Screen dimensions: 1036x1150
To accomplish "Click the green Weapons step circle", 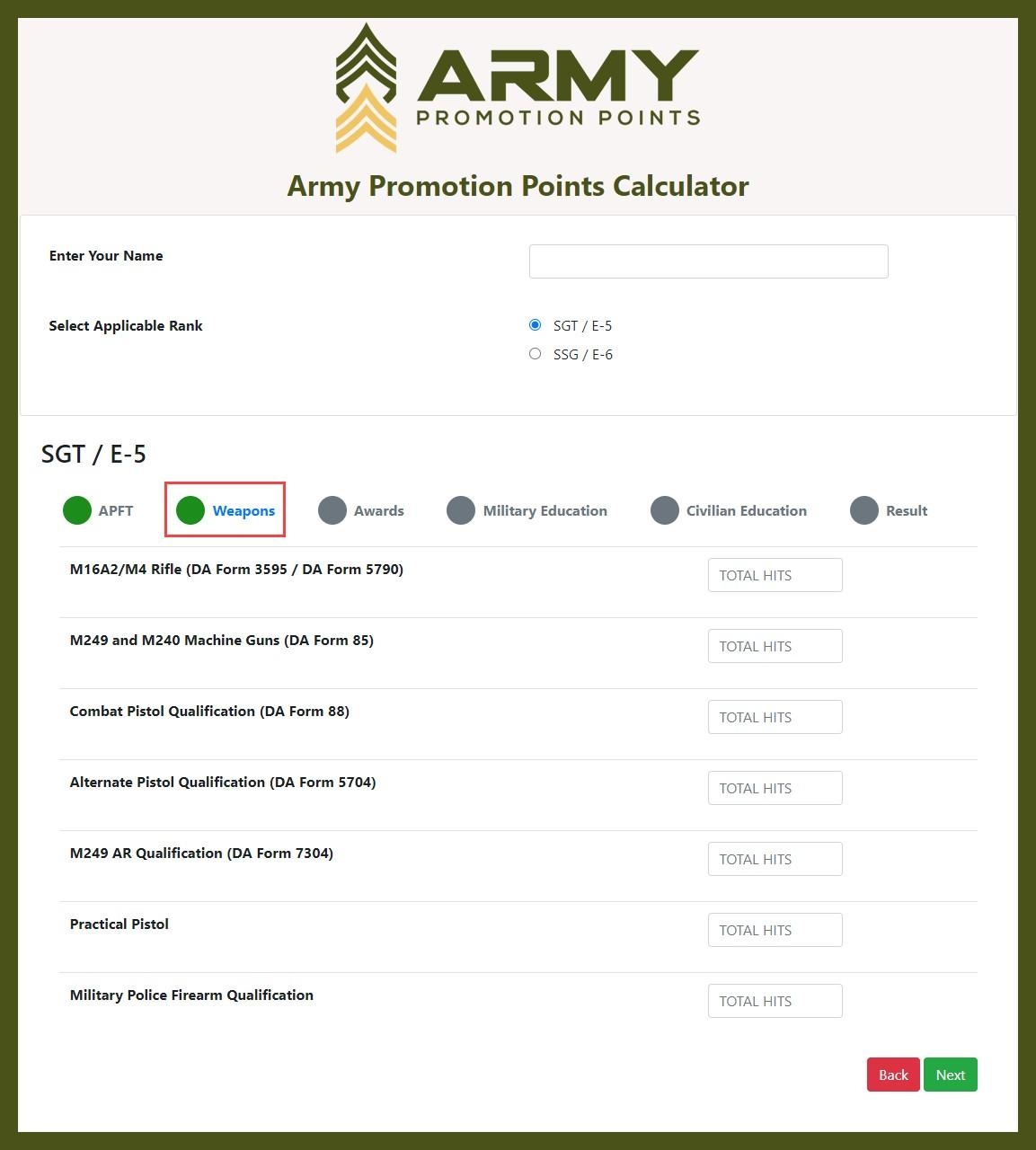I will tap(190, 510).
